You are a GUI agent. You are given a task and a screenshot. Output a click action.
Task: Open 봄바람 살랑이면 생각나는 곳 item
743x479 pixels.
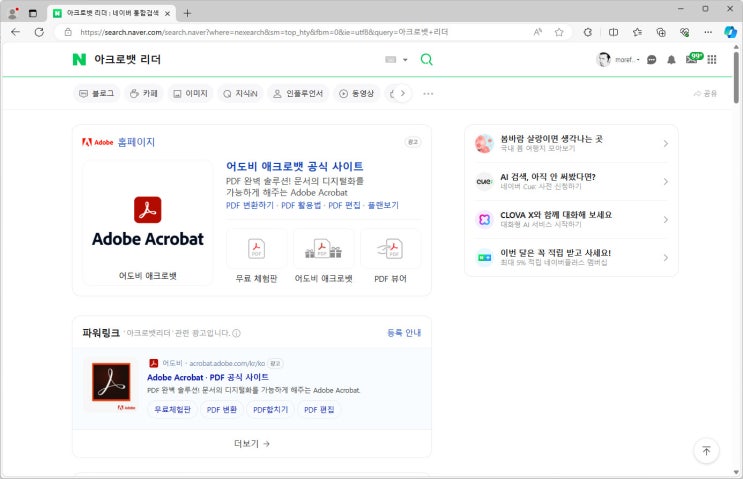point(571,143)
